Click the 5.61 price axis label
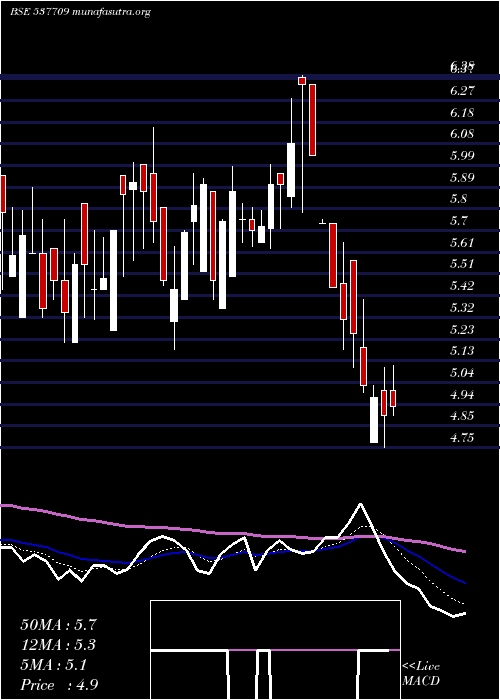Image resolution: width=500 pixels, height=700 pixels. point(462,242)
